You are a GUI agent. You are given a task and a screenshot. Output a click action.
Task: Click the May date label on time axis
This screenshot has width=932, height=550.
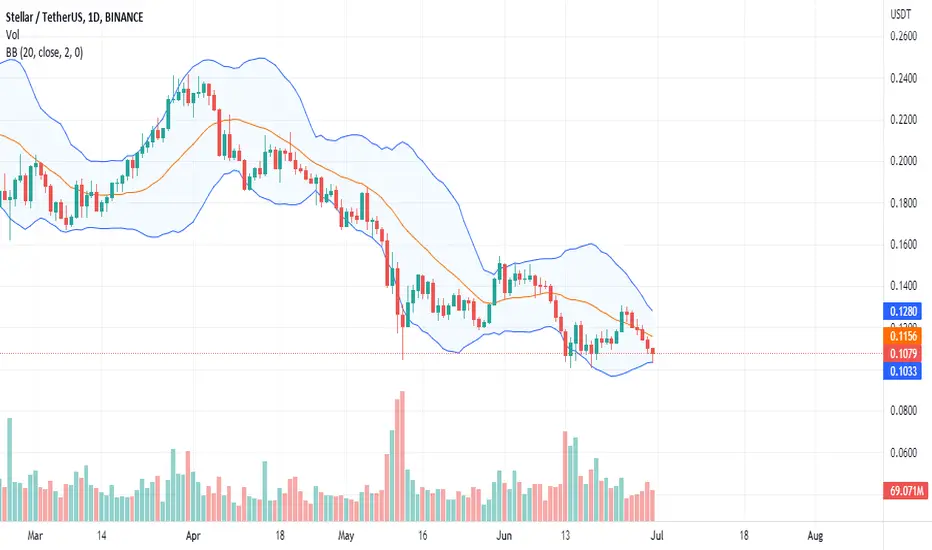click(346, 536)
